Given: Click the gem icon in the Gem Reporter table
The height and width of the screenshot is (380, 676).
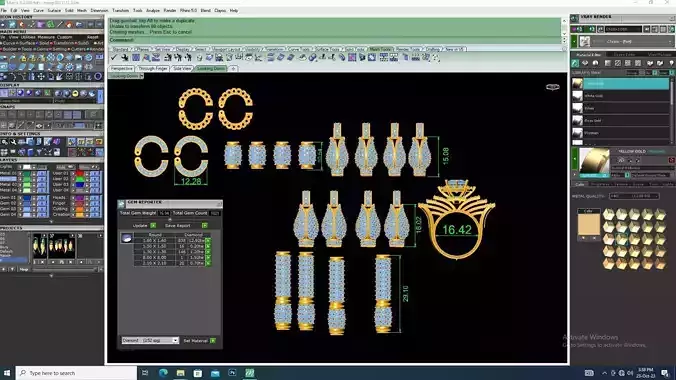Looking at the screenshot, I should coord(126,238).
